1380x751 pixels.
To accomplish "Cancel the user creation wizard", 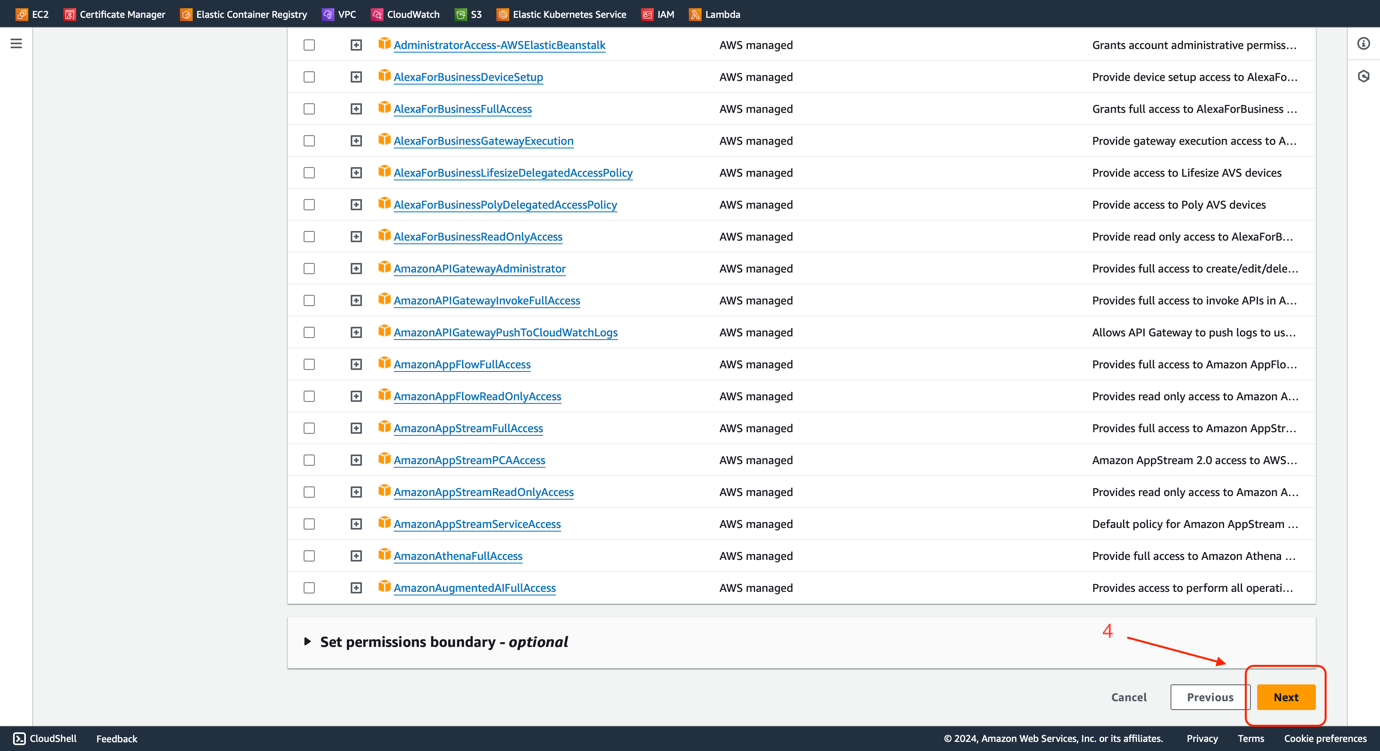I will click(1129, 697).
